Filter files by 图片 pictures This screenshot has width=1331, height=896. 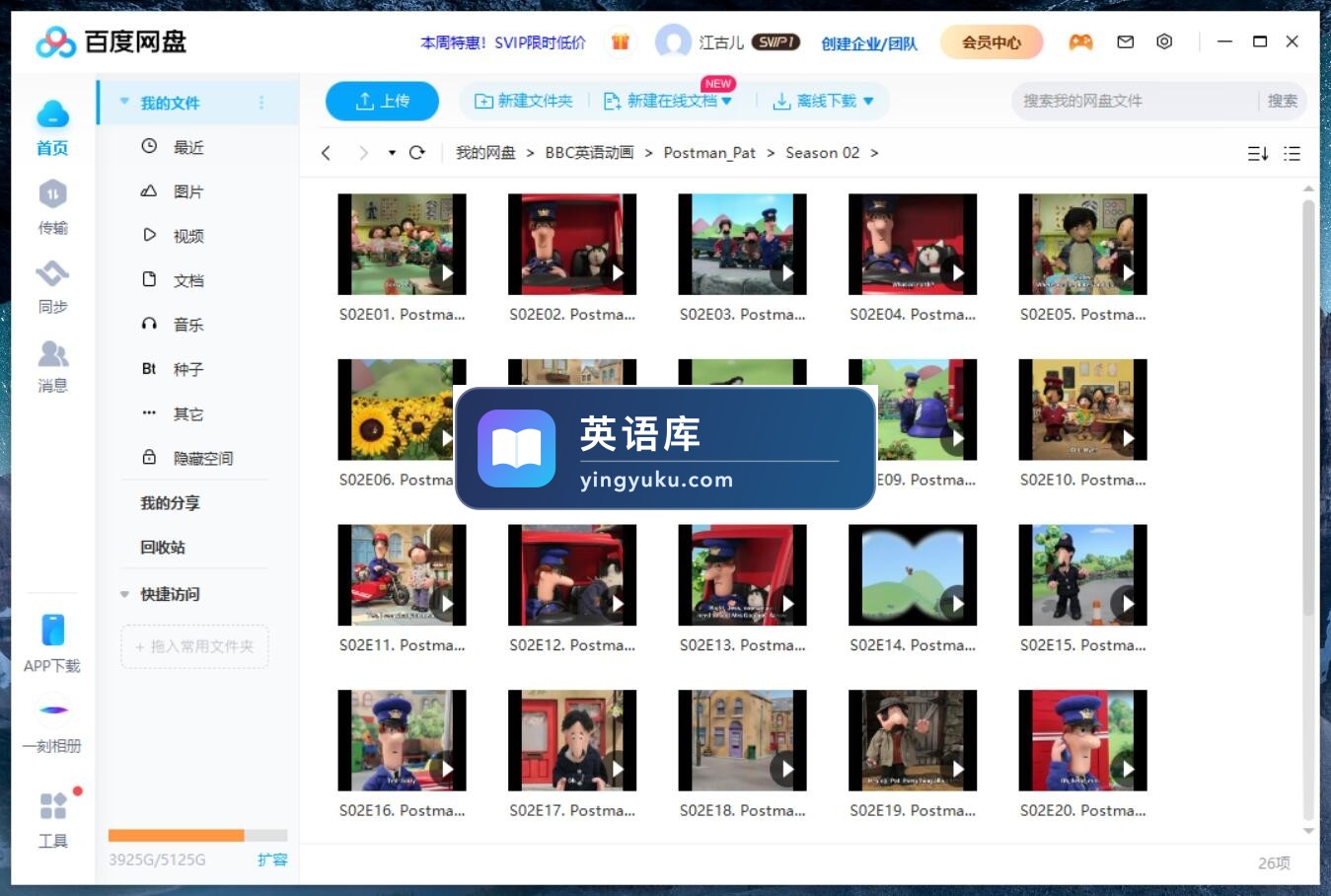188,191
